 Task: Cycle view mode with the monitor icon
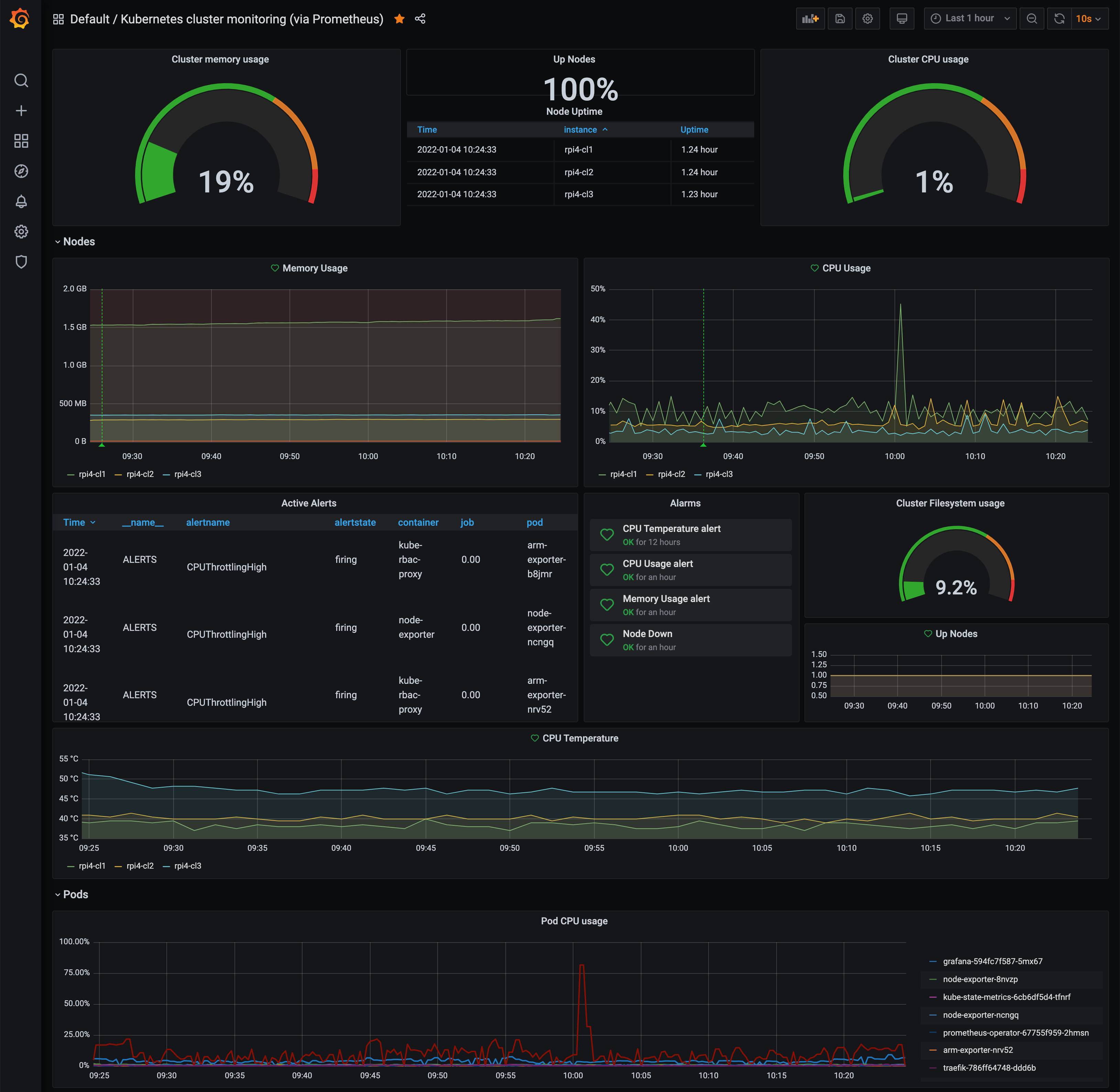[902, 19]
